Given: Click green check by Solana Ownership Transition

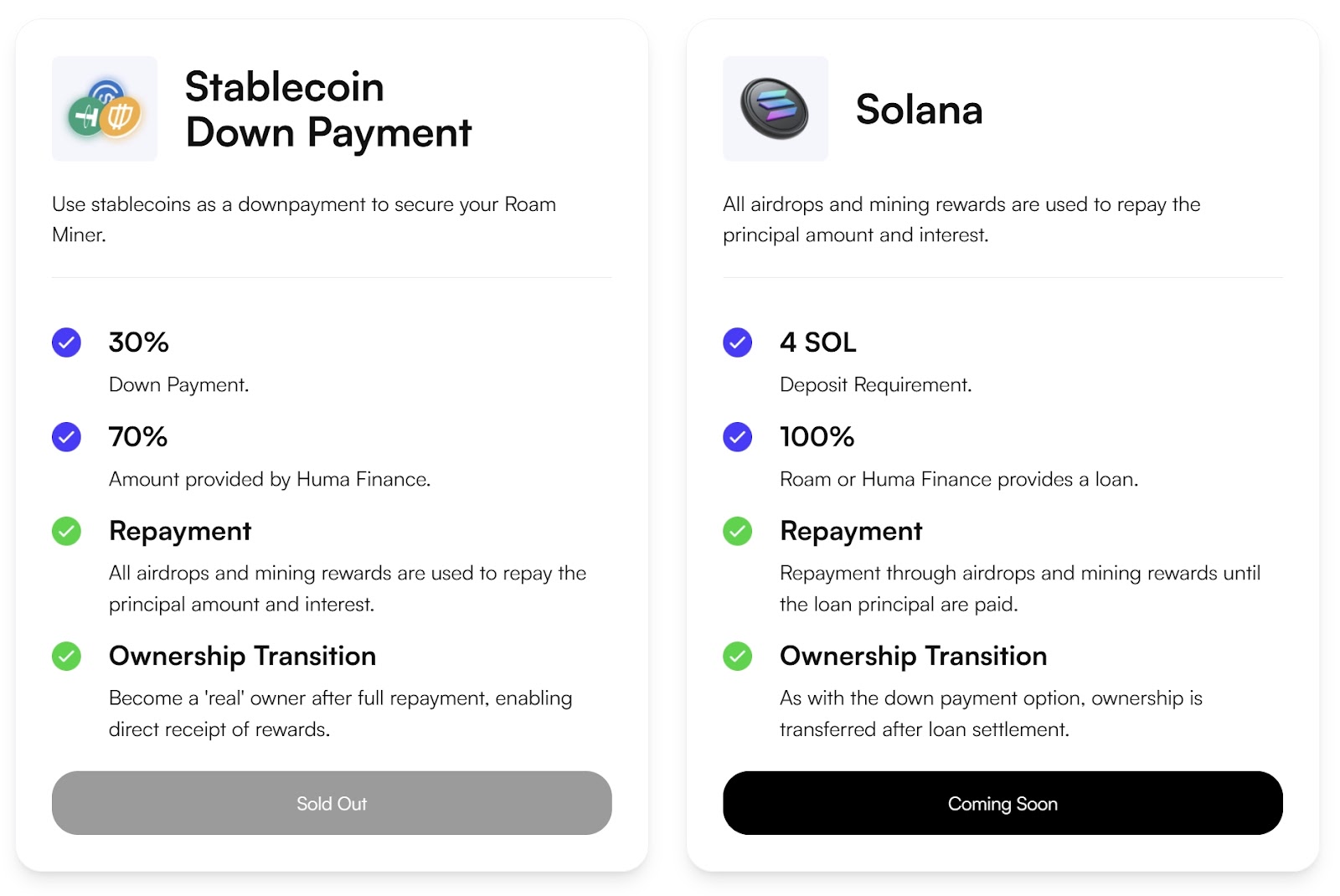Looking at the screenshot, I should click(737, 656).
